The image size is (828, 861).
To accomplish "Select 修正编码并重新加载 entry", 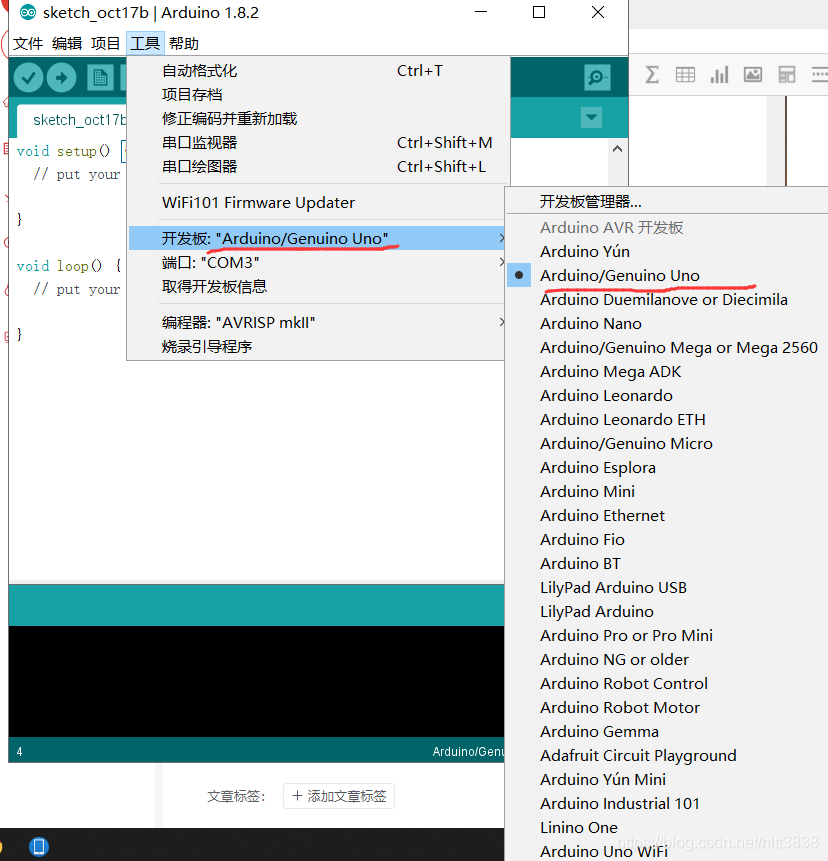I will pyautogui.click(x=316, y=119).
